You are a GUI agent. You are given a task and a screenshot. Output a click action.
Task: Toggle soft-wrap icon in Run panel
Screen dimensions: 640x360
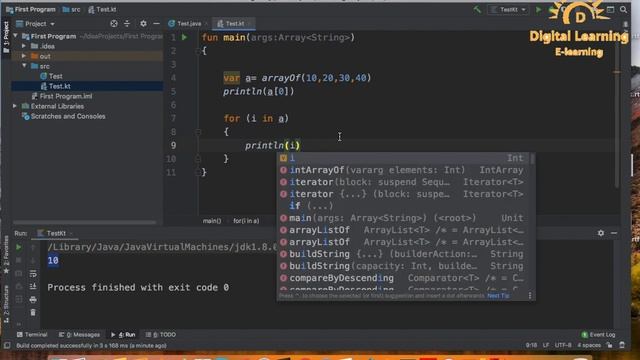click(33, 273)
